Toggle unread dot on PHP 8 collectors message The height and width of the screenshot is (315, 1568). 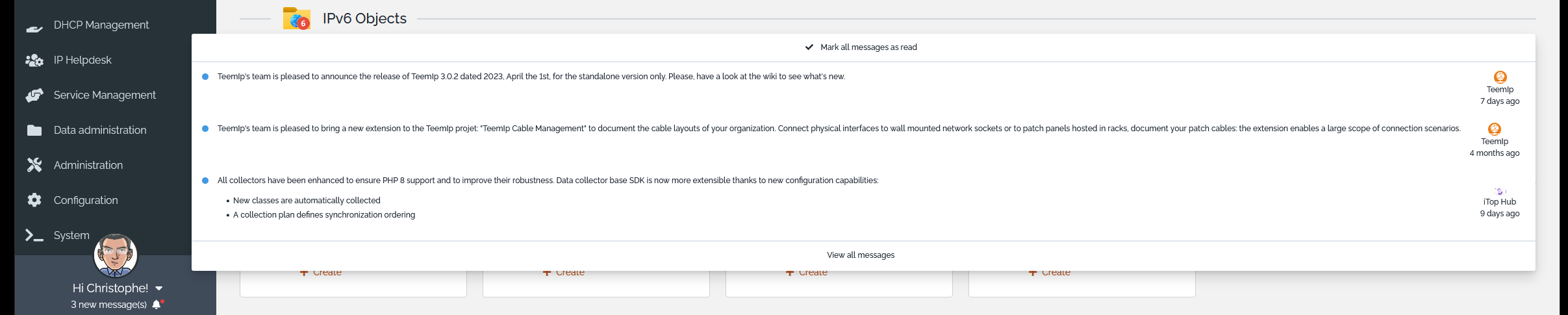205,181
